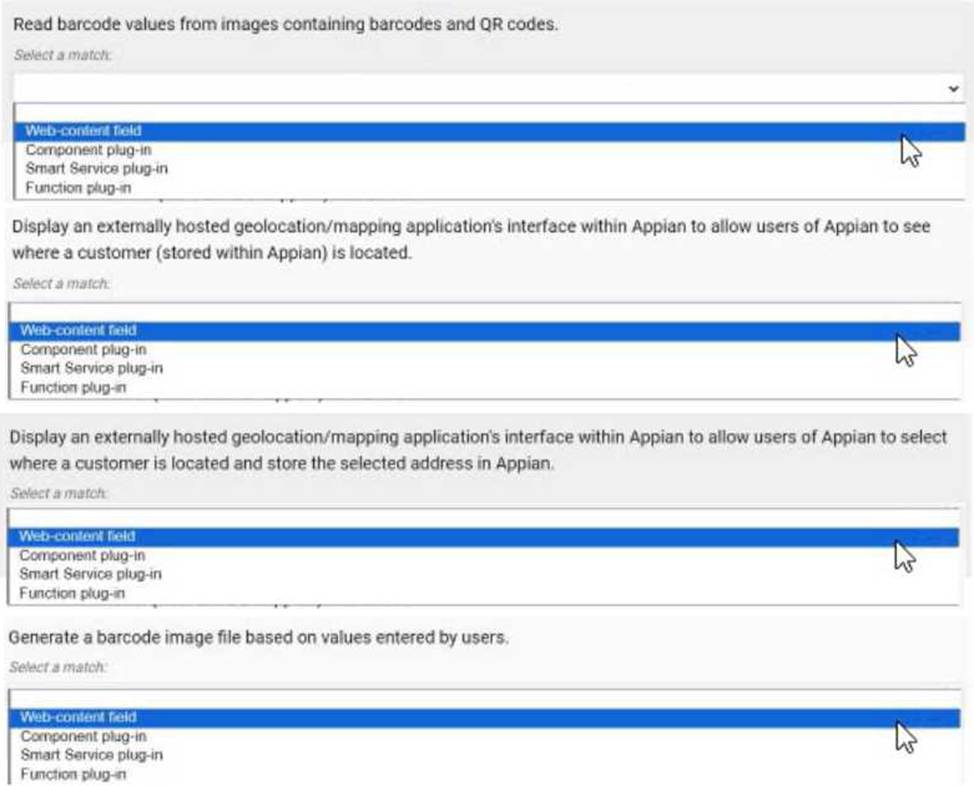
Task: Choose Function plug-in for generate barcode image file
Action: [485, 774]
